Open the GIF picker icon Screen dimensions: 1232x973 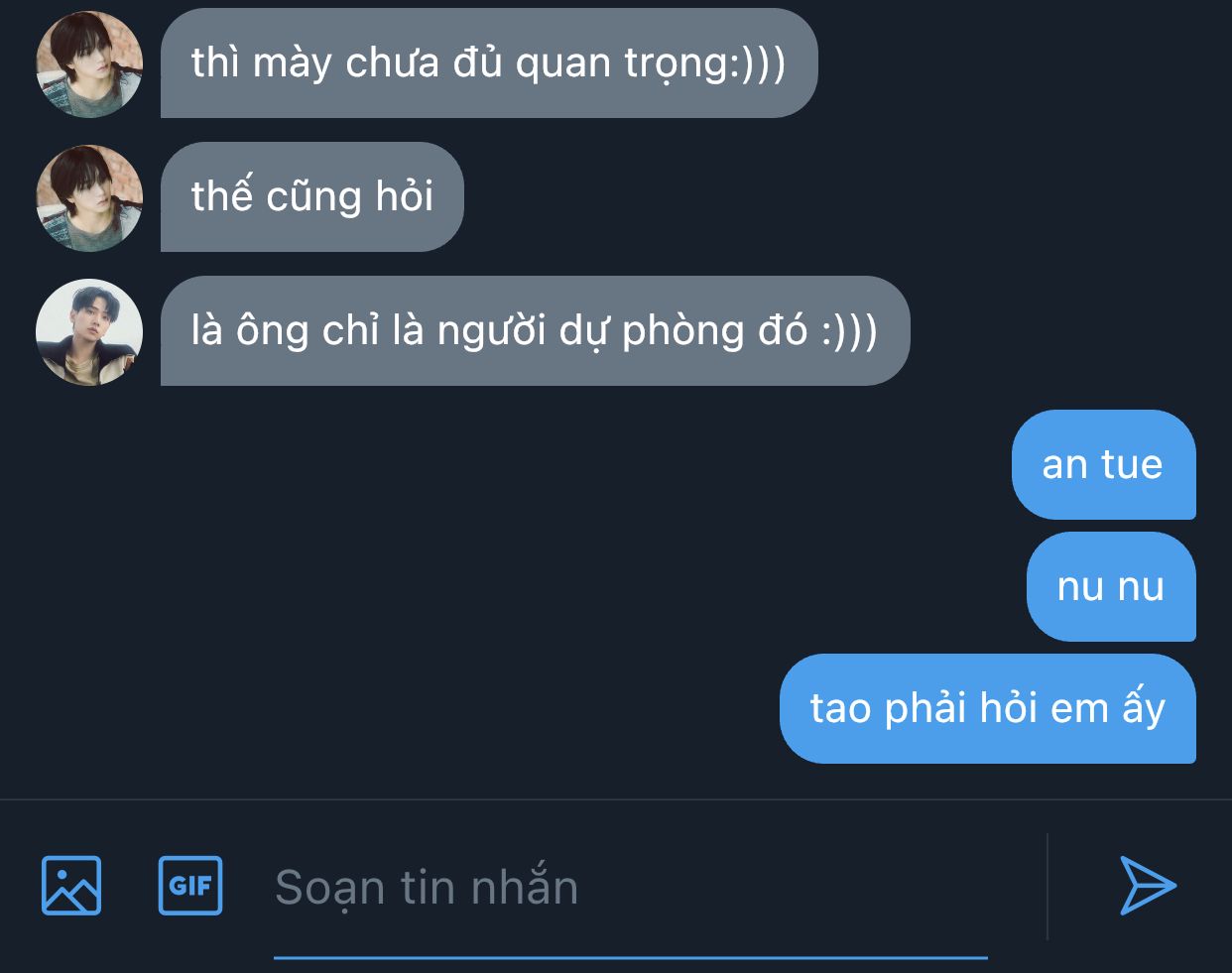pyautogui.click(x=190, y=885)
